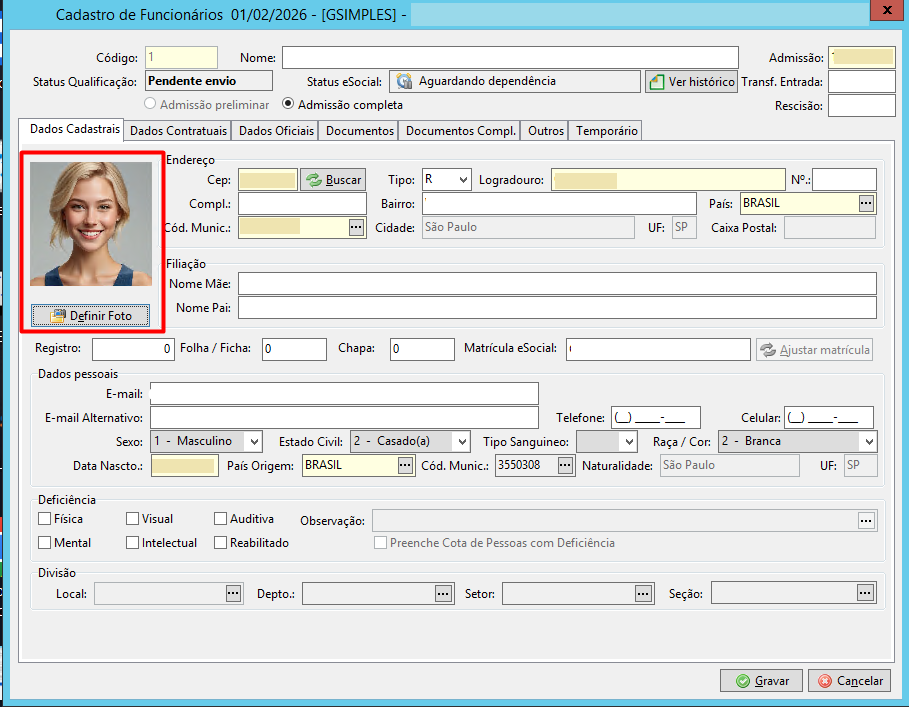Click the Código field

click(x=181, y=57)
